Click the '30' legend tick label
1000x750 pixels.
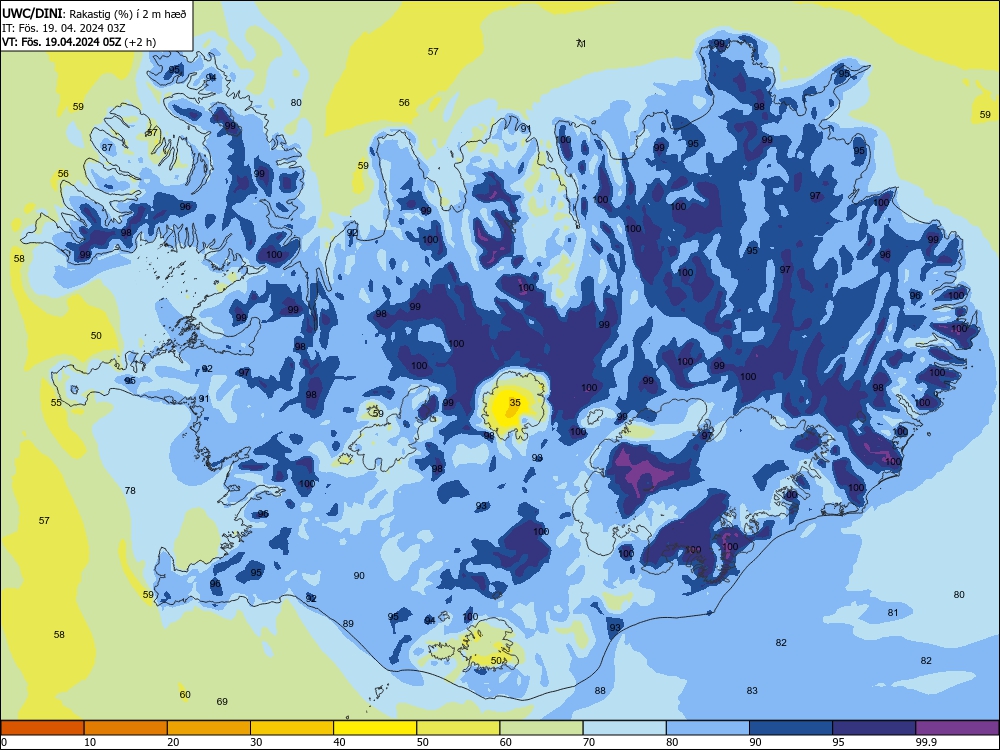coord(256,742)
